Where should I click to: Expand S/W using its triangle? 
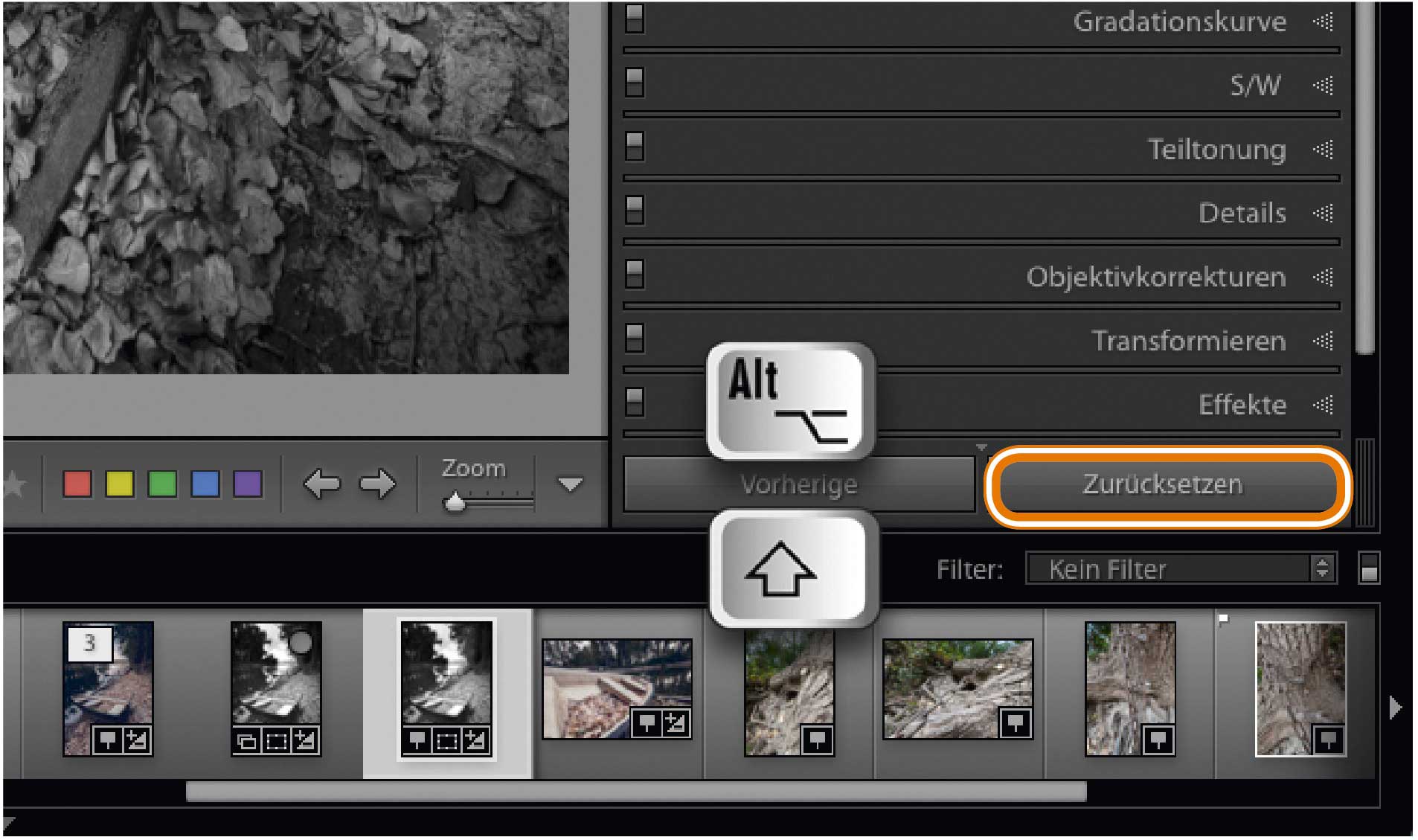pos(1323,86)
